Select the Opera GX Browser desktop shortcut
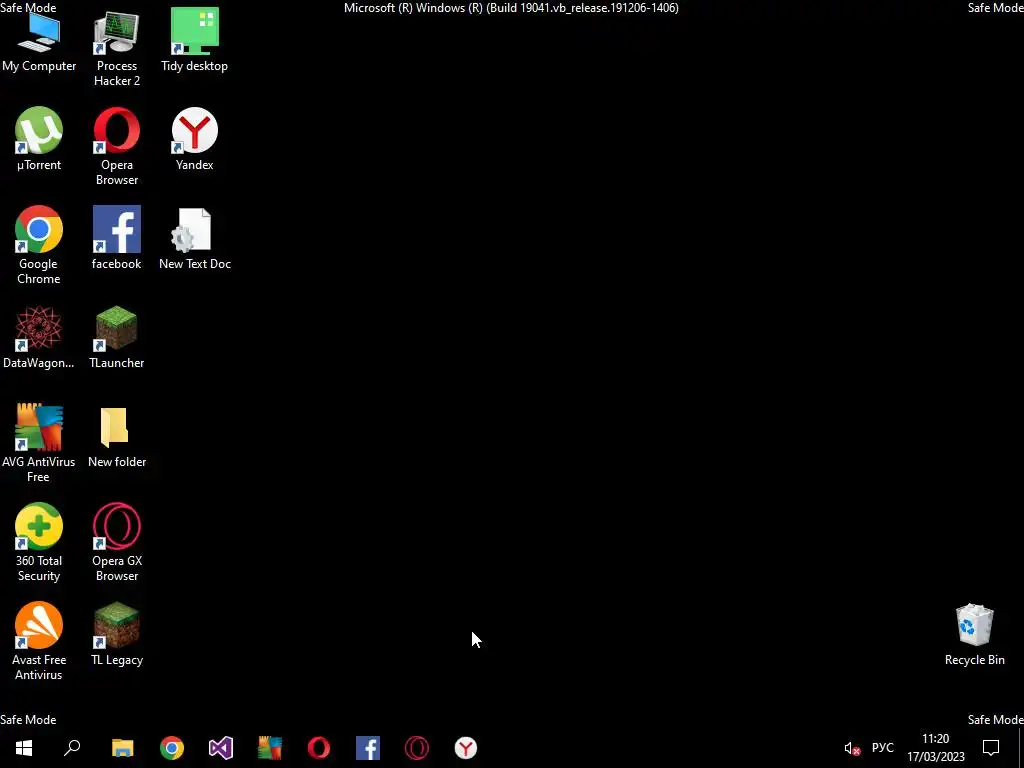Image resolution: width=1024 pixels, height=768 pixels. click(117, 543)
